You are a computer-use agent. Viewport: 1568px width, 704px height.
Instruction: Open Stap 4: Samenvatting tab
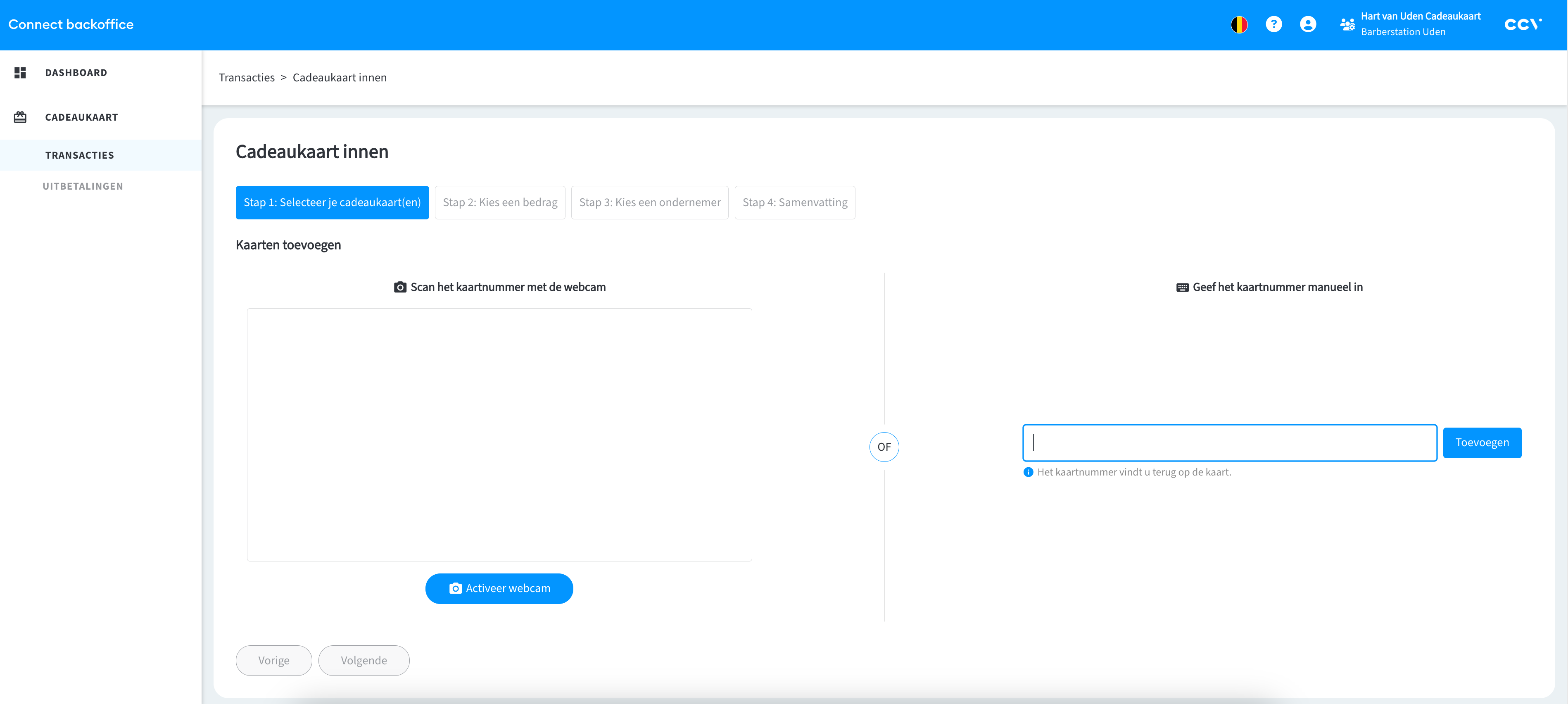click(x=794, y=202)
